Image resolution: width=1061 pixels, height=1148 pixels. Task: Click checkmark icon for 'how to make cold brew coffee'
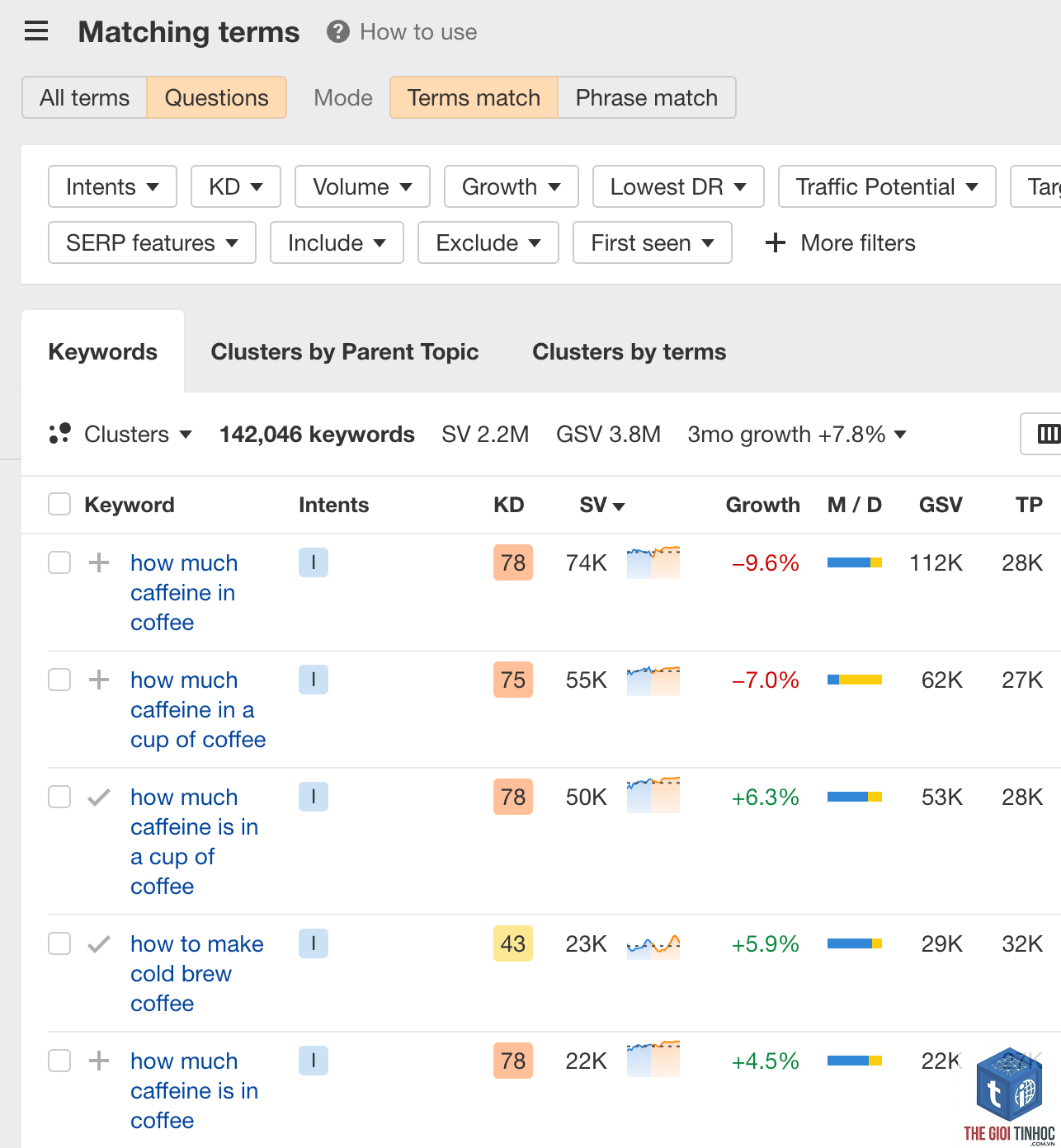99,943
